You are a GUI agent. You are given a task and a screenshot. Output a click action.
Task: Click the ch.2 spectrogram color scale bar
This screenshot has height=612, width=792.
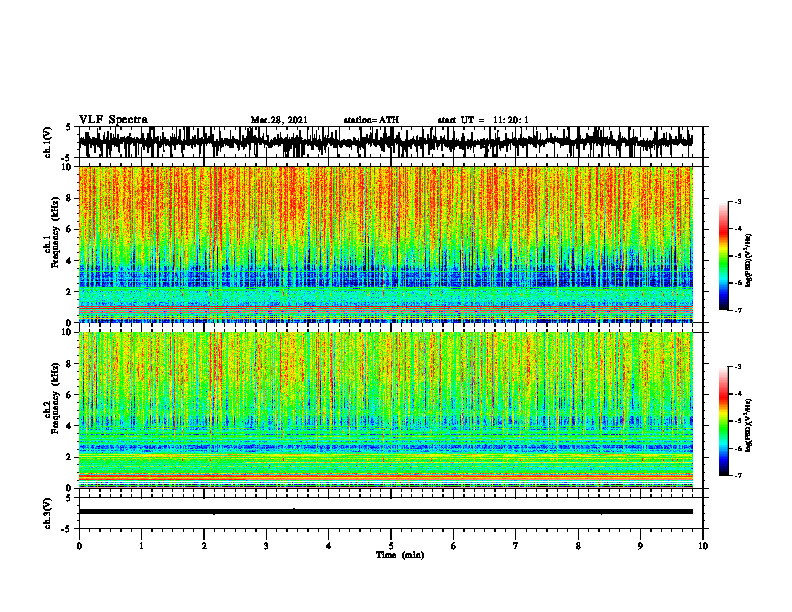coord(723,421)
